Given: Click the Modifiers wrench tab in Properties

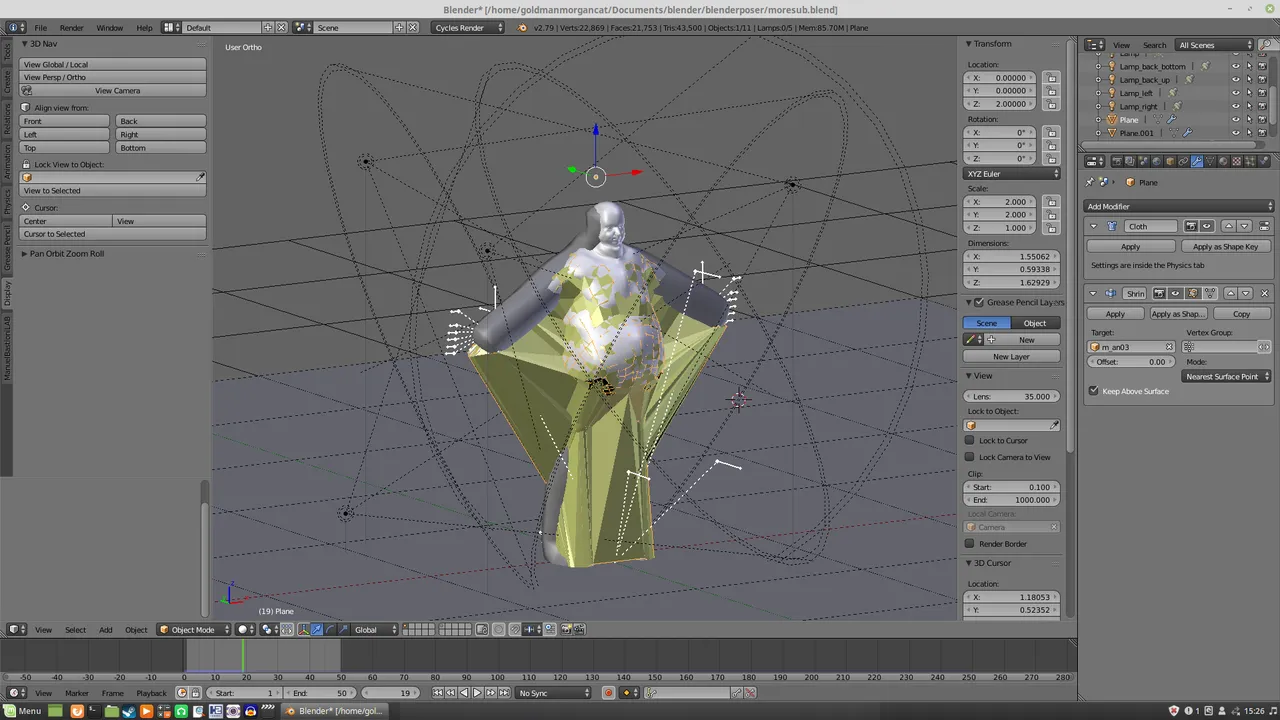Looking at the screenshot, I should coord(1197,161).
